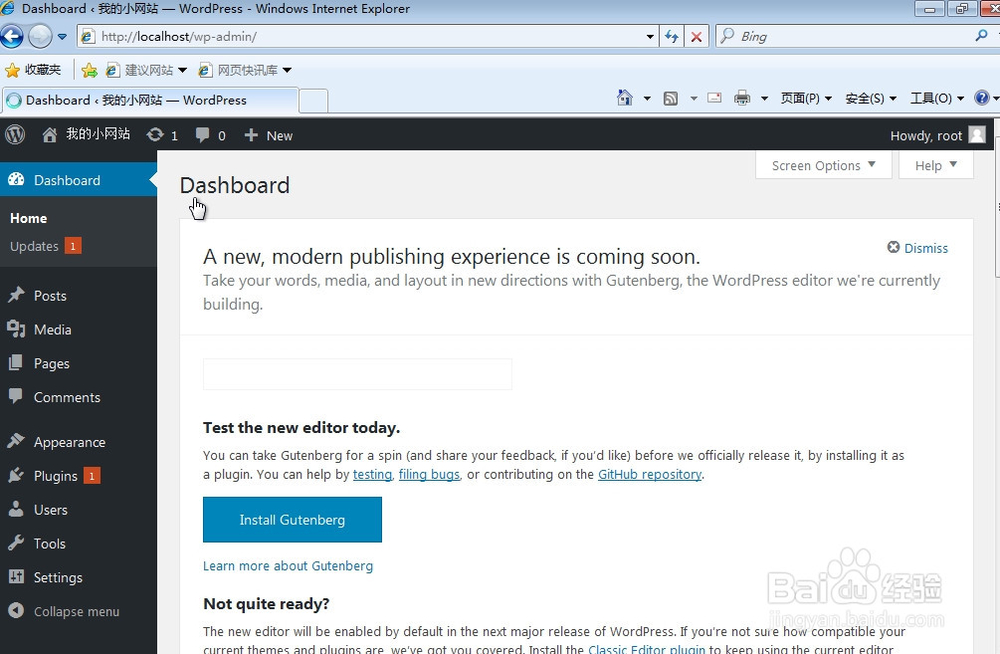Click the plus New content button
1000x654 pixels.
[268, 135]
